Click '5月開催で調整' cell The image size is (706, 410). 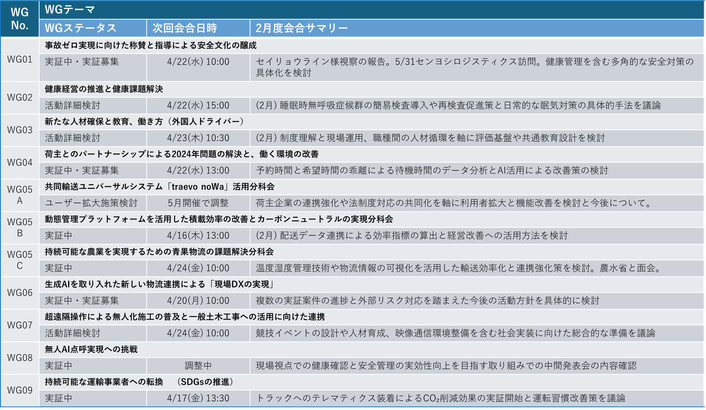click(198, 203)
